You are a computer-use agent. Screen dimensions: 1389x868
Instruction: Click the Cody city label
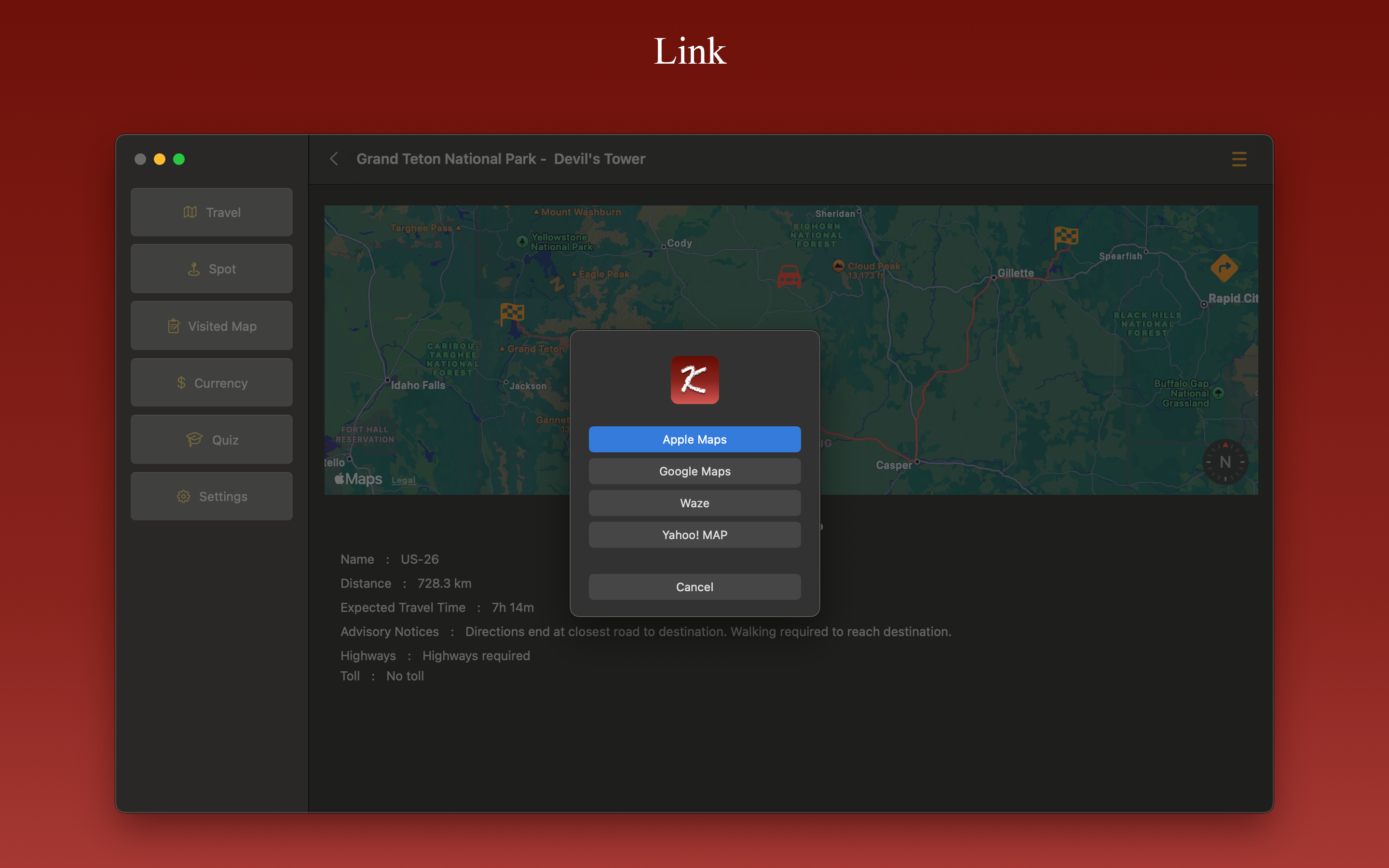[x=679, y=244]
